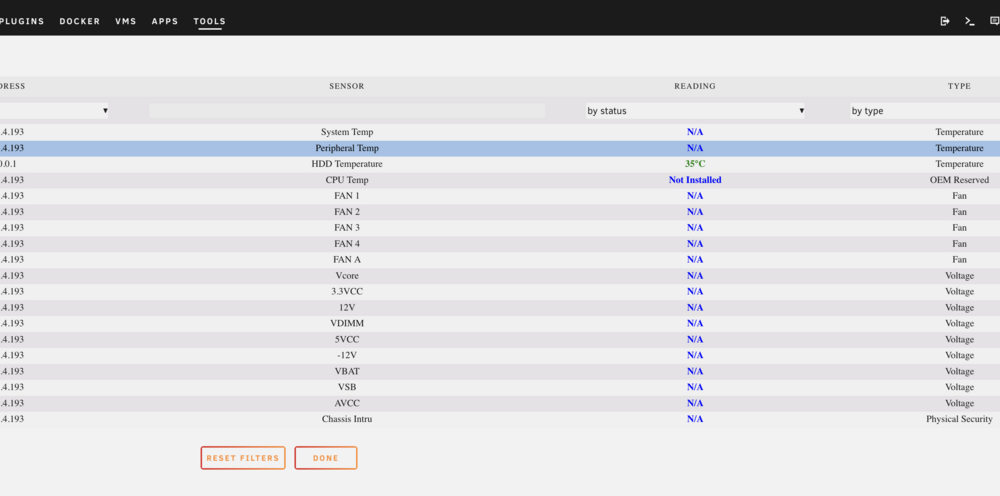Viewport: 1000px width, 496px height.
Task: Click the Temperature type of HDD Temperature row
Action: pyautogui.click(x=959, y=164)
